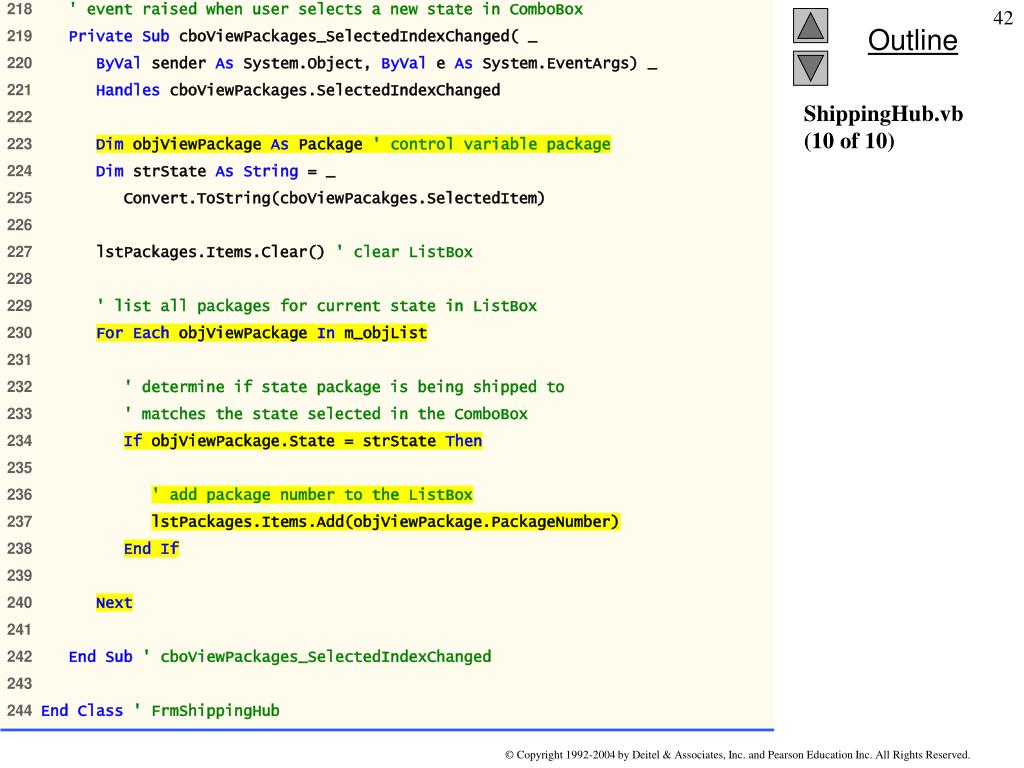Select the "Handles cboViewPackages.SelectedIndexChanged" line
Image resolution: width=1024 pixels, height=768 pixels.
click(298, 90)
